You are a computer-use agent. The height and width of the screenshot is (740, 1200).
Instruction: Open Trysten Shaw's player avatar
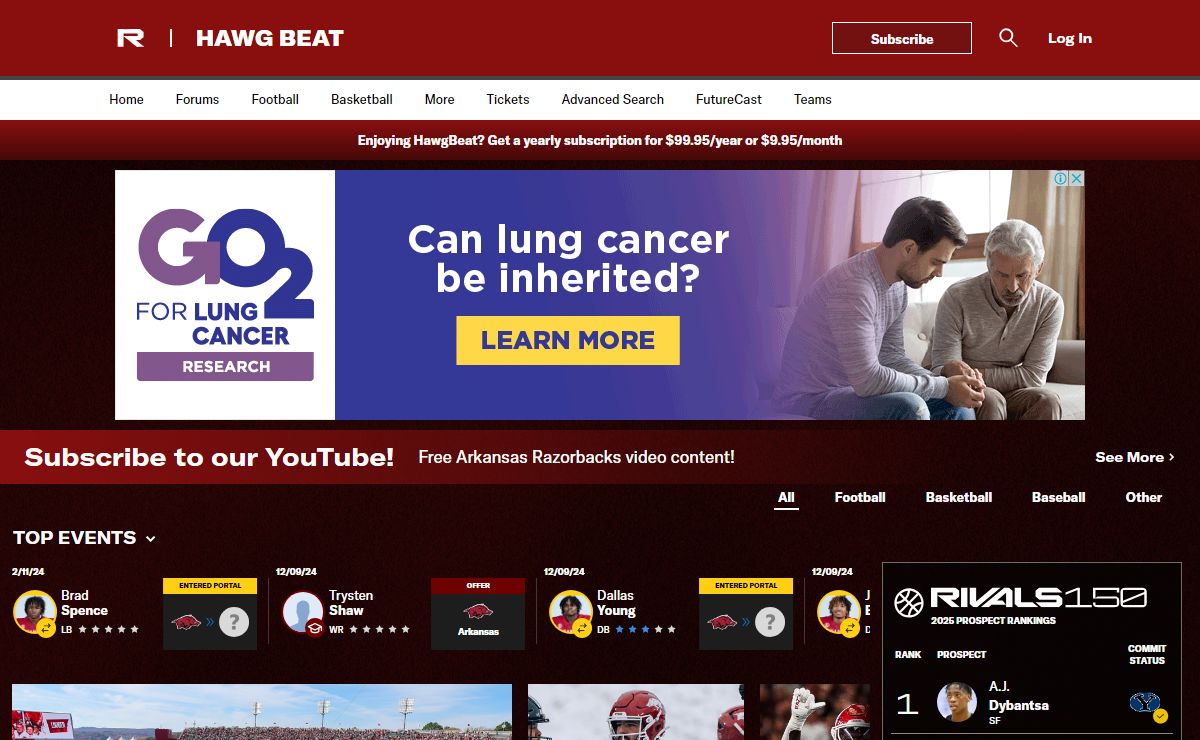click(302, 611)
